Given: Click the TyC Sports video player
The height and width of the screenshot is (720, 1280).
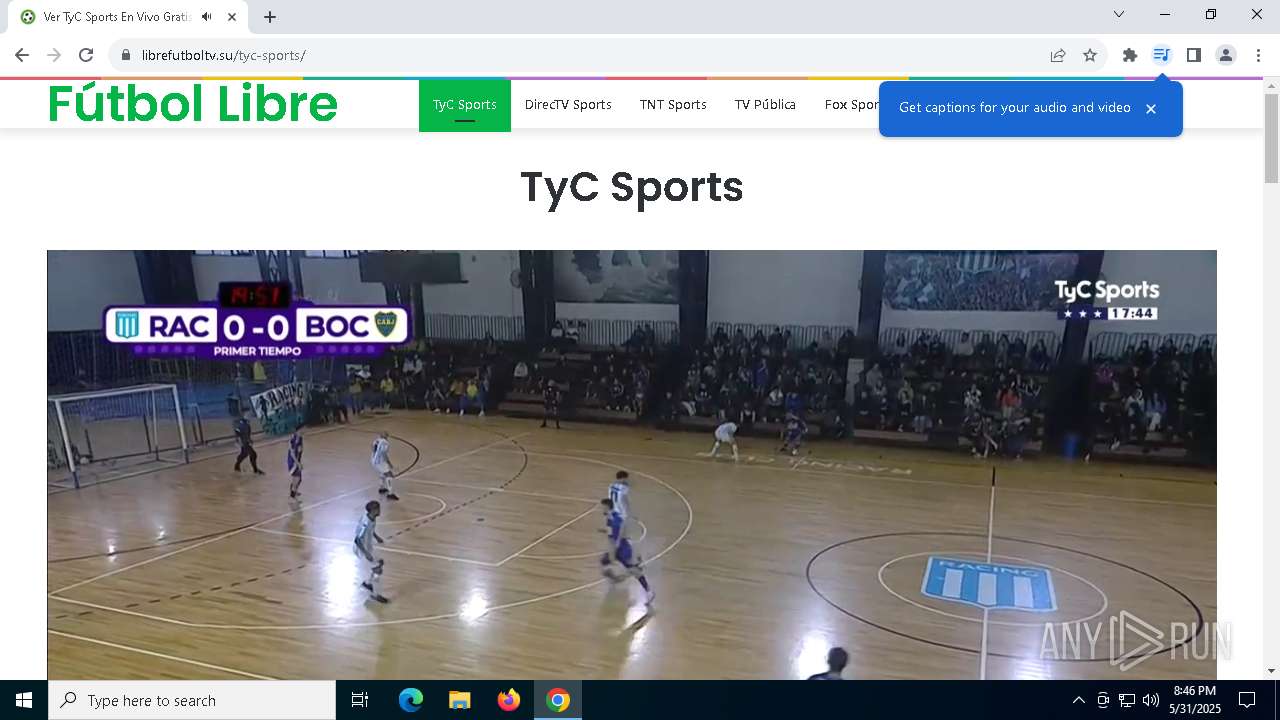Looking at the screenshot, I should point(632,465).
